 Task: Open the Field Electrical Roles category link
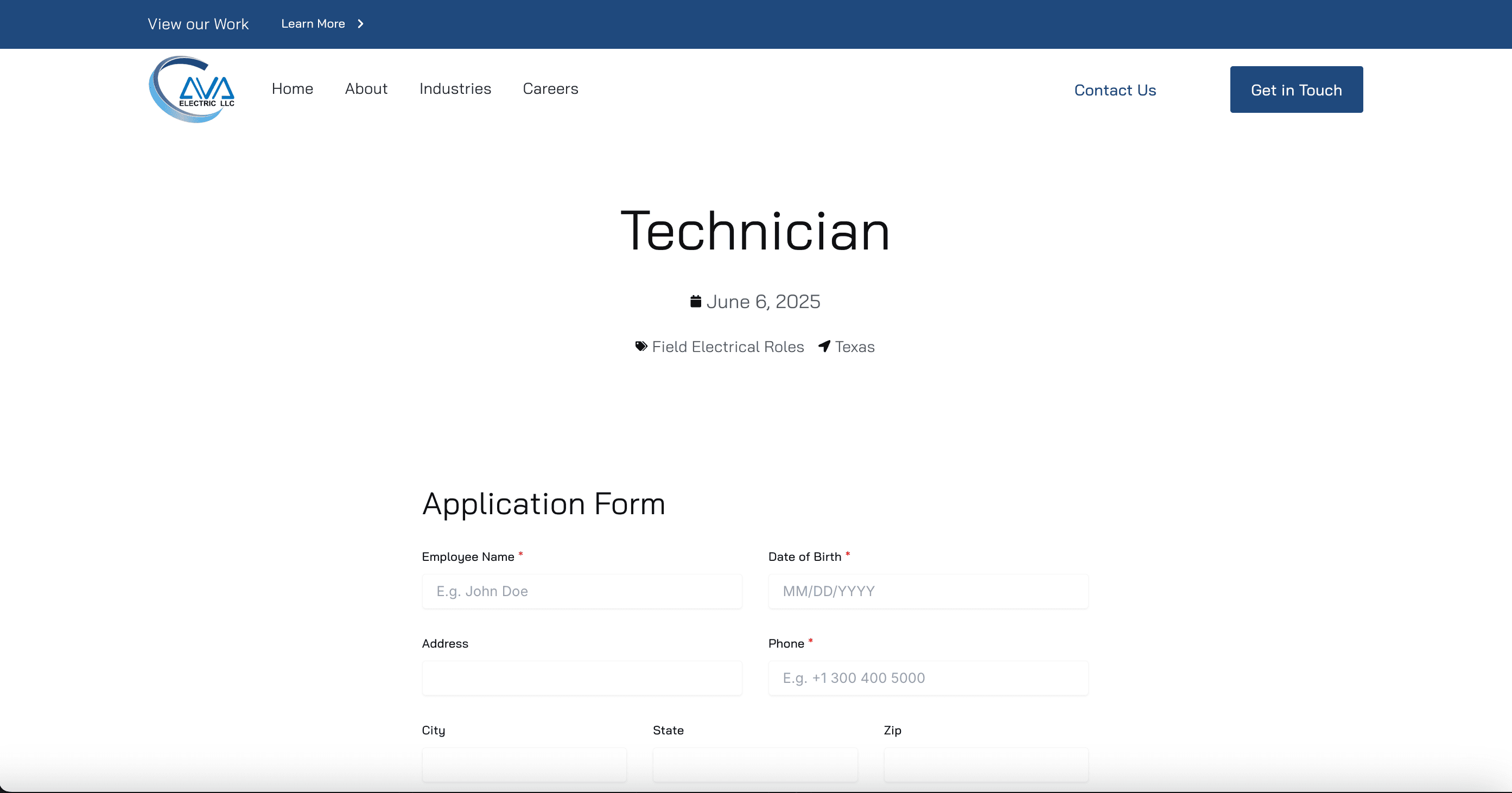point(728,346)
